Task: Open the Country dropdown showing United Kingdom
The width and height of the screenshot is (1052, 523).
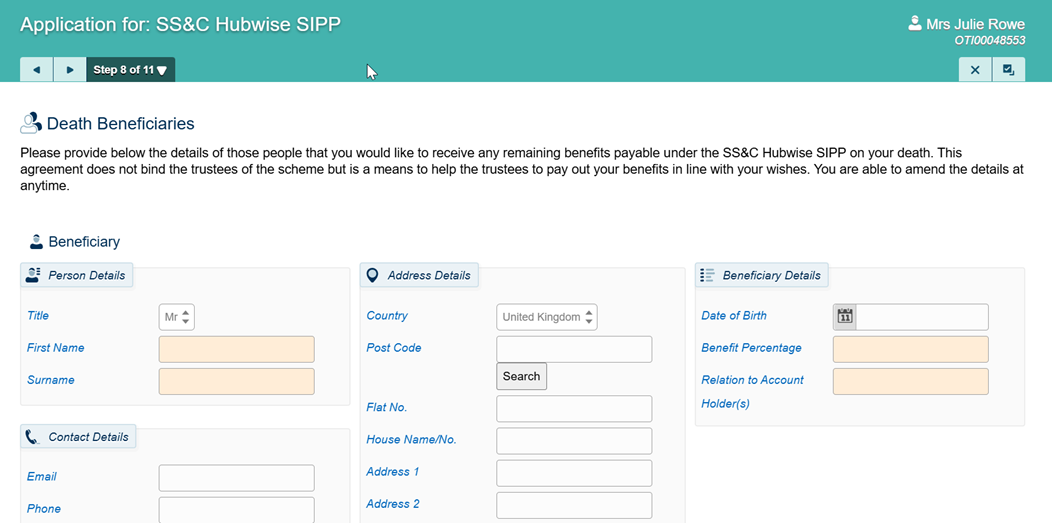Action: [547, 316]
